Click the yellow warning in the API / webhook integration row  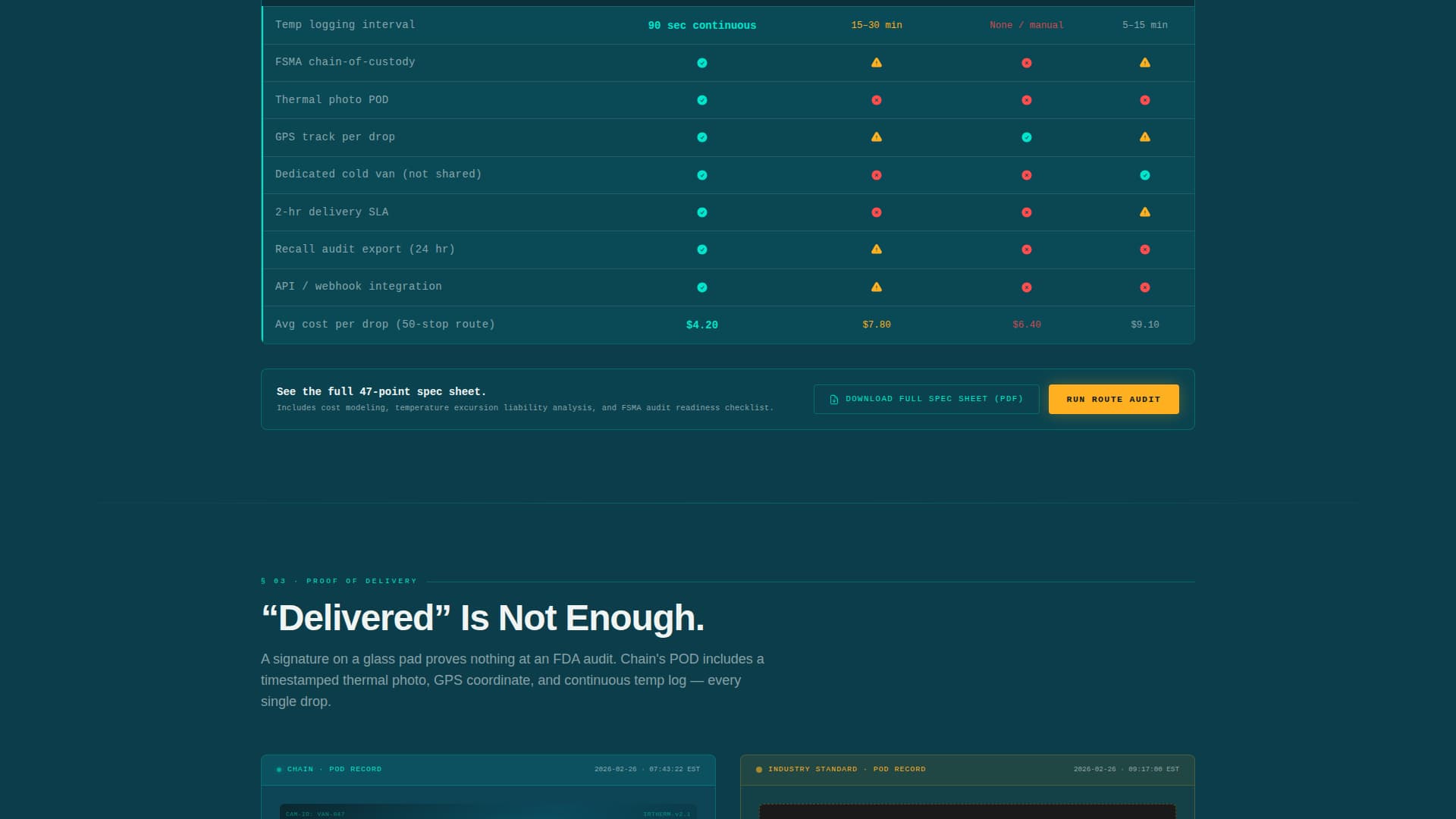click(876, 287)
